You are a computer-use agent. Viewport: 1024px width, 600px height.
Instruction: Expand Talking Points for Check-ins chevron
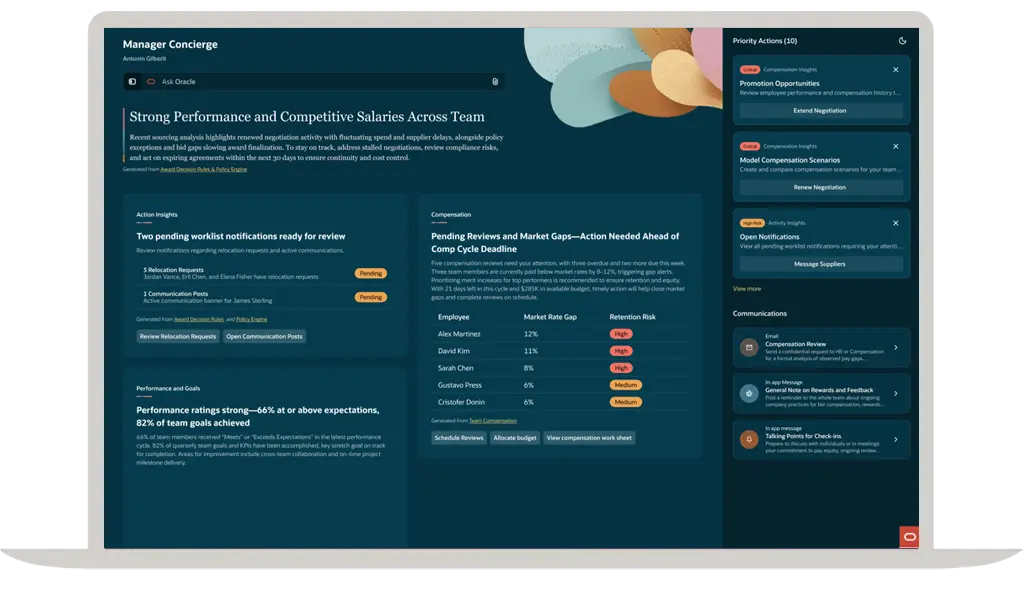[896, 439]
